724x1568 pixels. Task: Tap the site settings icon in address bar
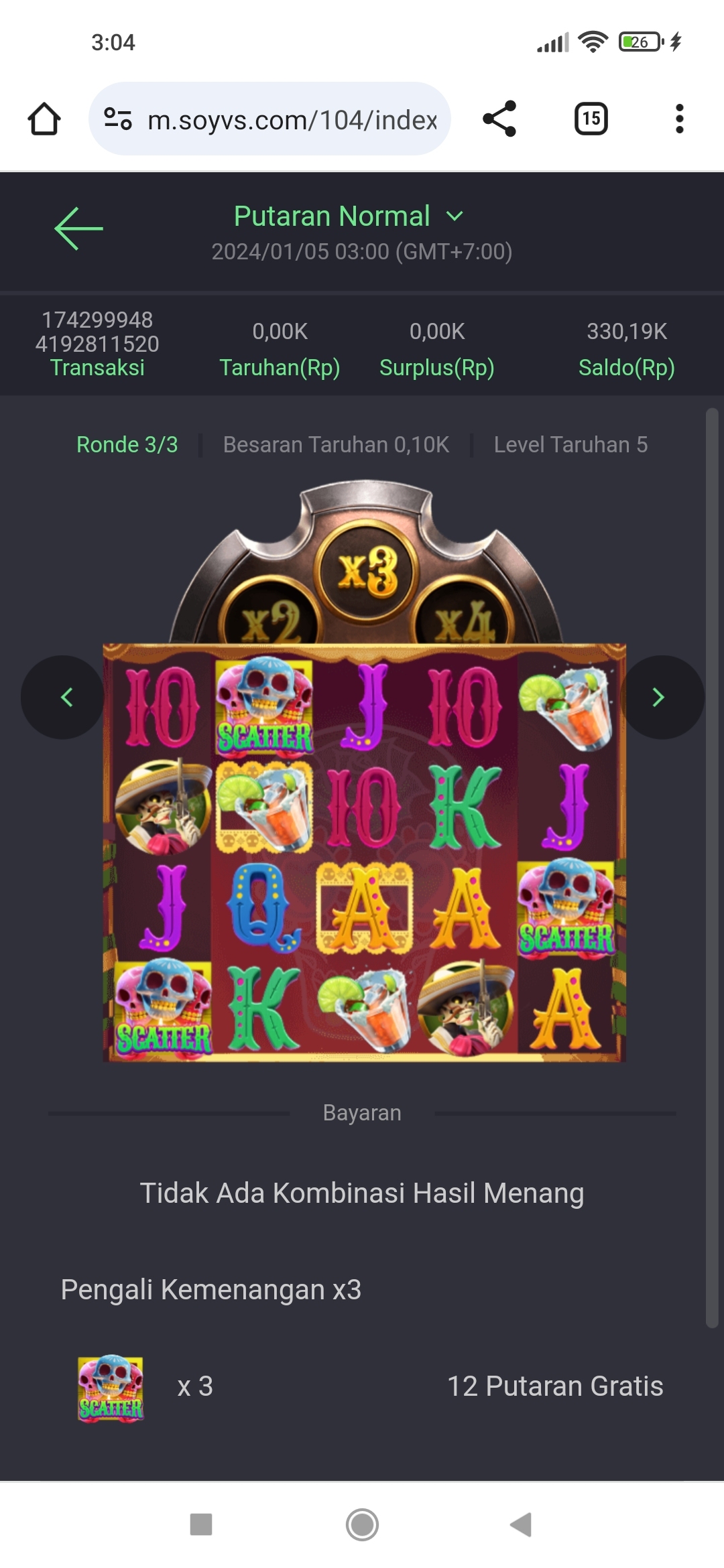pyautogui.click(x=118, y=119)
